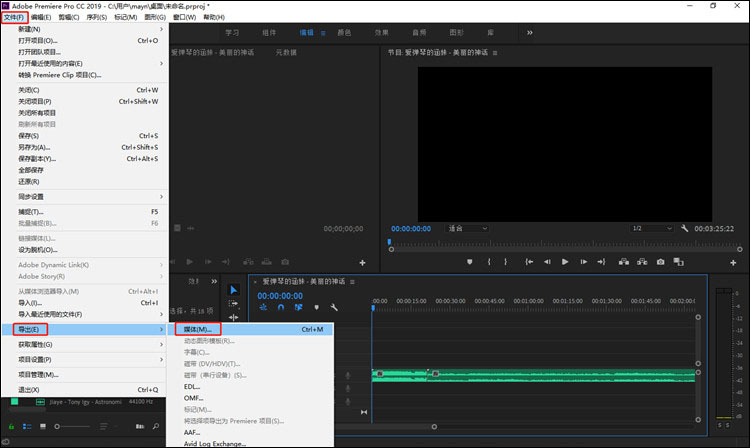Click timeline horizontal zoom scrollbar handle
The width and height of the screenshot is (750, 448).
(x=434, y=426)
